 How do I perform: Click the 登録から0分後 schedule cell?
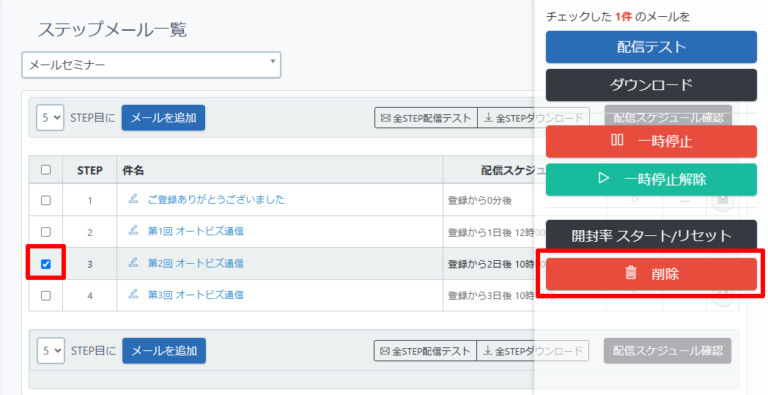(480, 200)
